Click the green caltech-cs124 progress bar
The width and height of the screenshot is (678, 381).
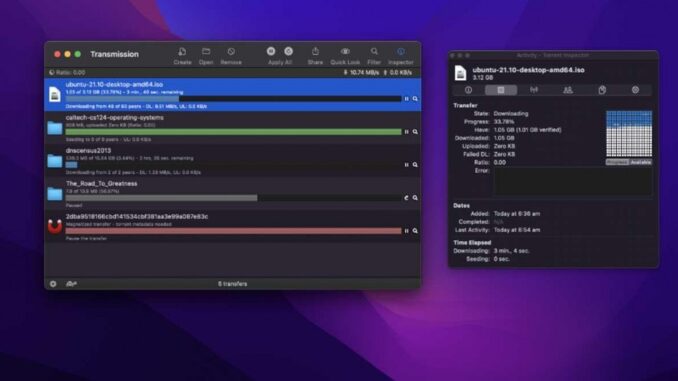(233, 132)
